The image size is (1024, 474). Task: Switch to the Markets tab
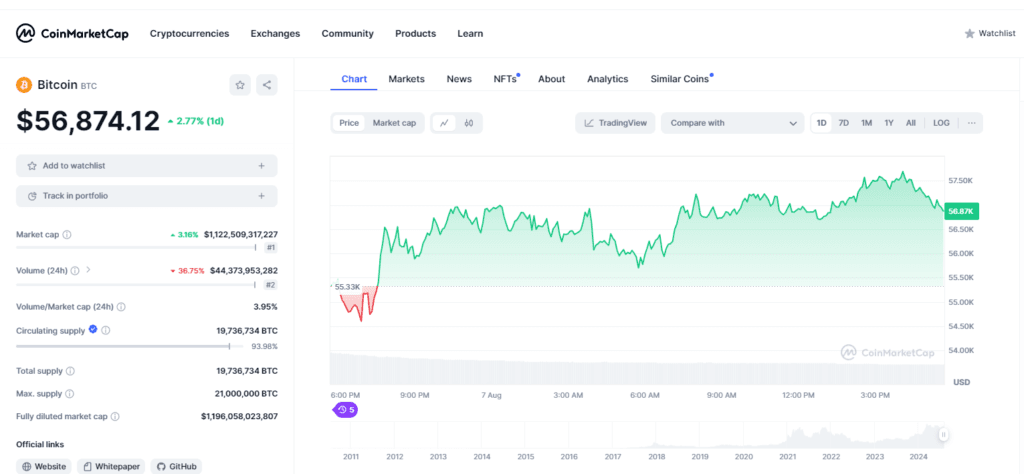[x=406, y=79]
